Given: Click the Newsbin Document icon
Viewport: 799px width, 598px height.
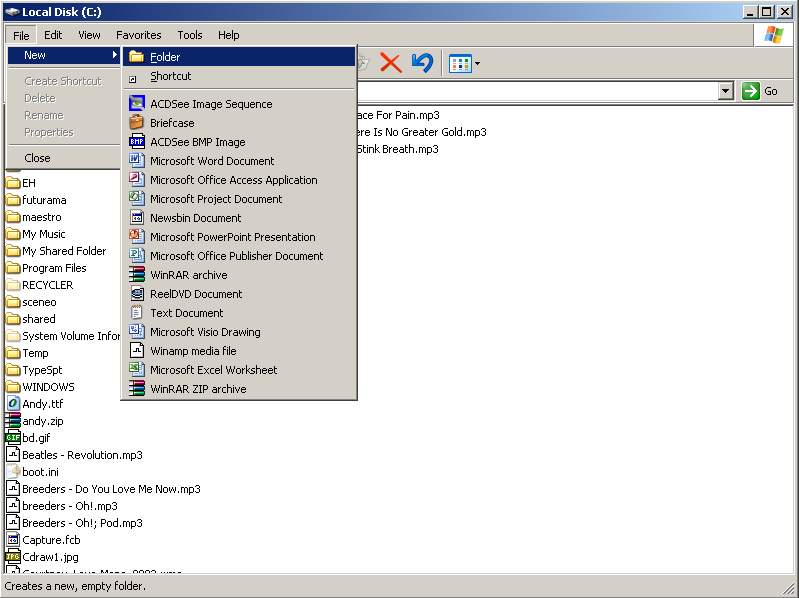Looking at the screenshot, I should (137, 218).
